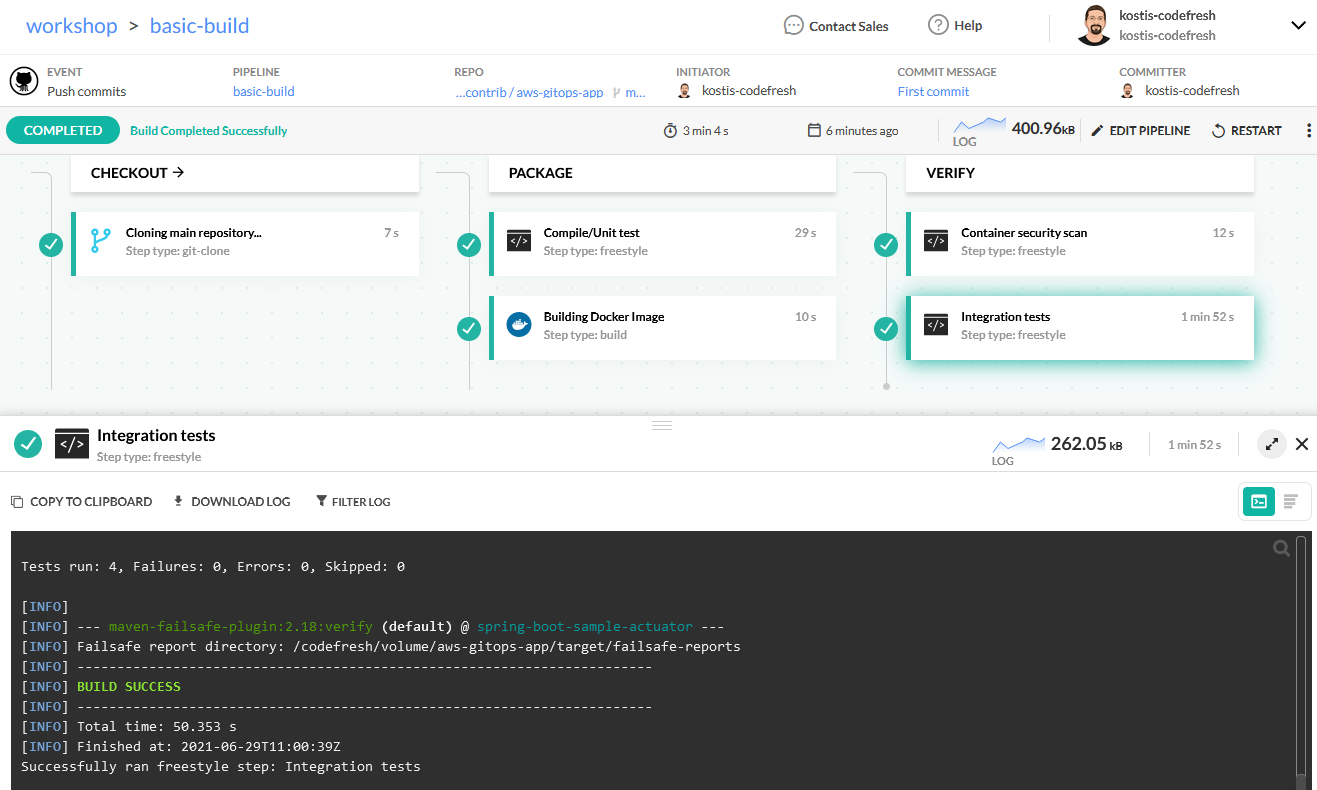Click the Docker whale build icon

(x=519, y=325)
